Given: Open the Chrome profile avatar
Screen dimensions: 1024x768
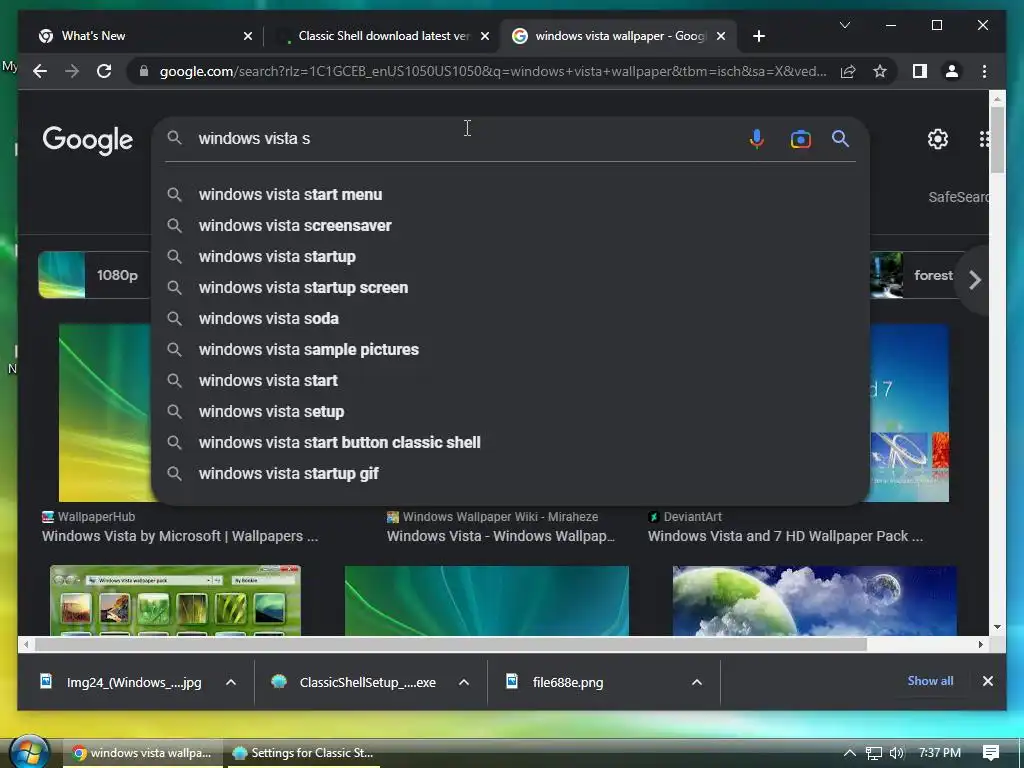Looking at the screenshot, I should pos(952,71).
